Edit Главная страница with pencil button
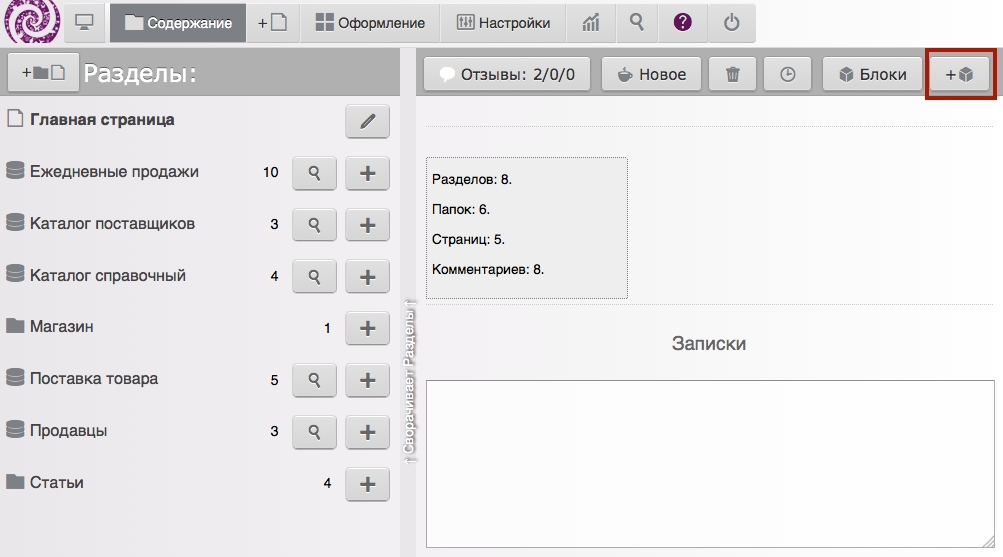Screen dimensions: 1003x557 pos(367,121)
